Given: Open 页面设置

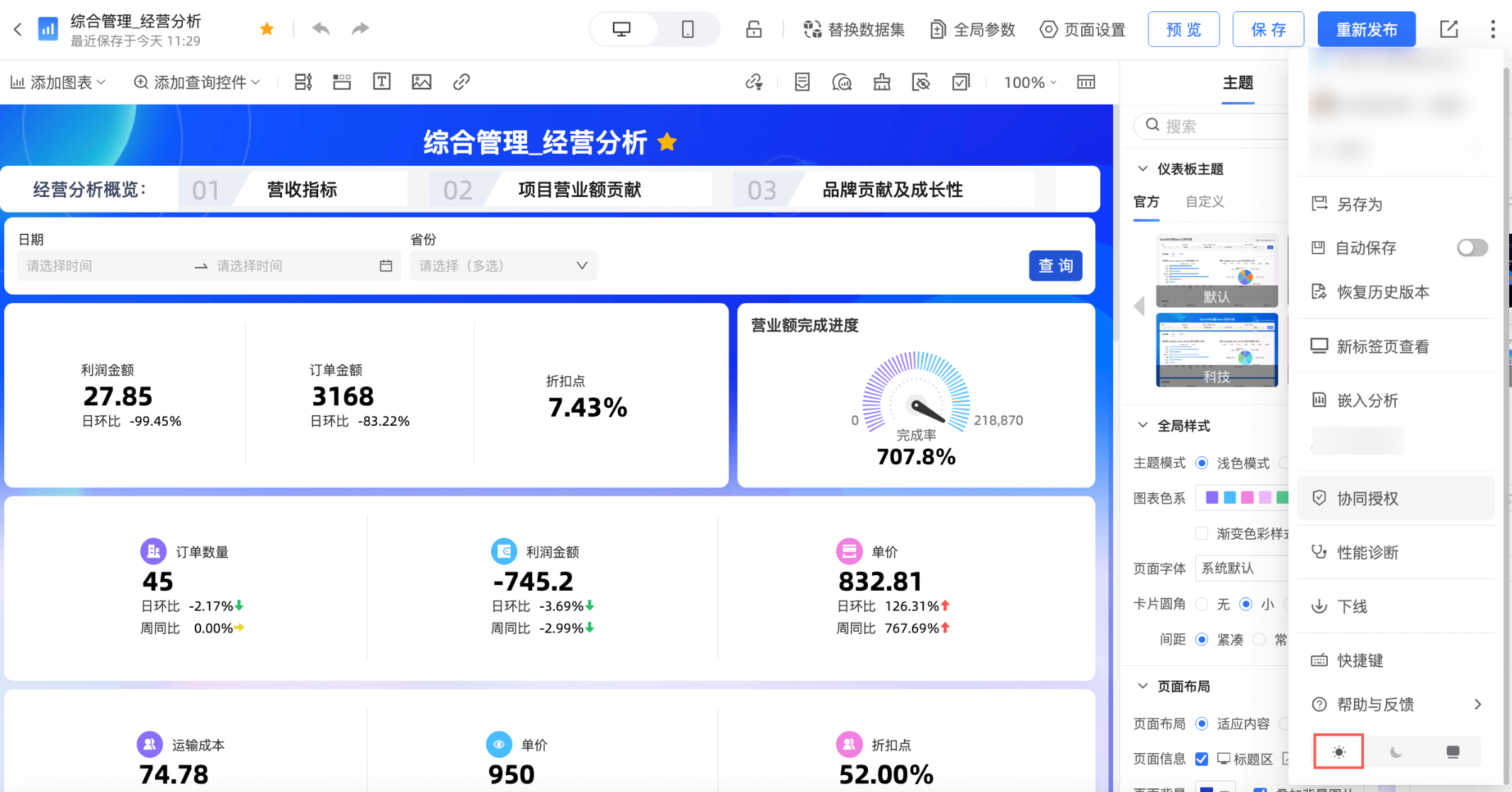Looking at the screenshot, I should (1083, 29).
